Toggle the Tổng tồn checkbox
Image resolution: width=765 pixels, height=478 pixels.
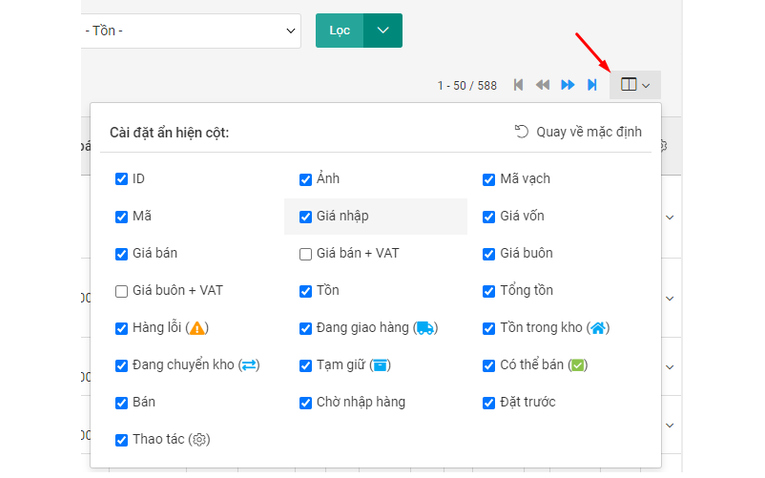(489, 291)
